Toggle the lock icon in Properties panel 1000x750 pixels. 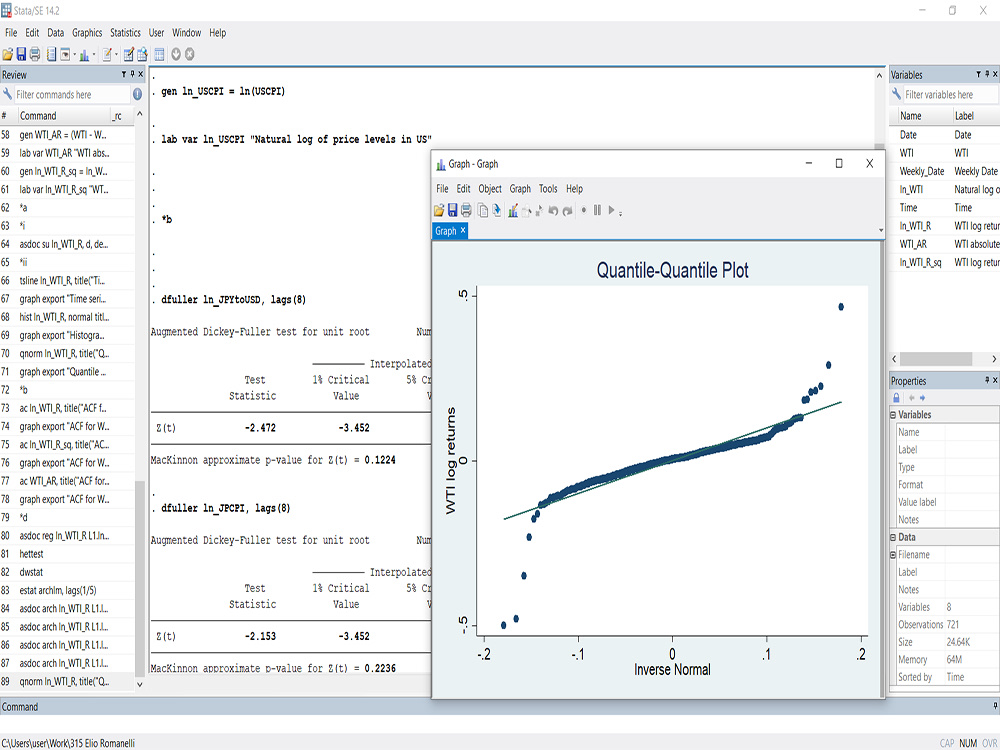pos(896,398)
